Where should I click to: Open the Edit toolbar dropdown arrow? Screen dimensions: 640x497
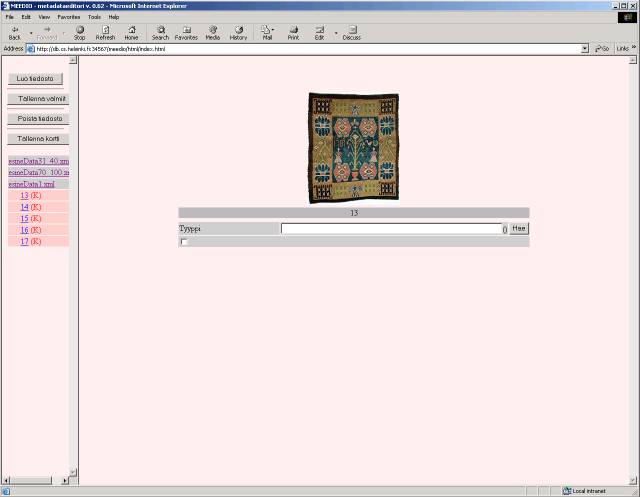click(336, 33)
